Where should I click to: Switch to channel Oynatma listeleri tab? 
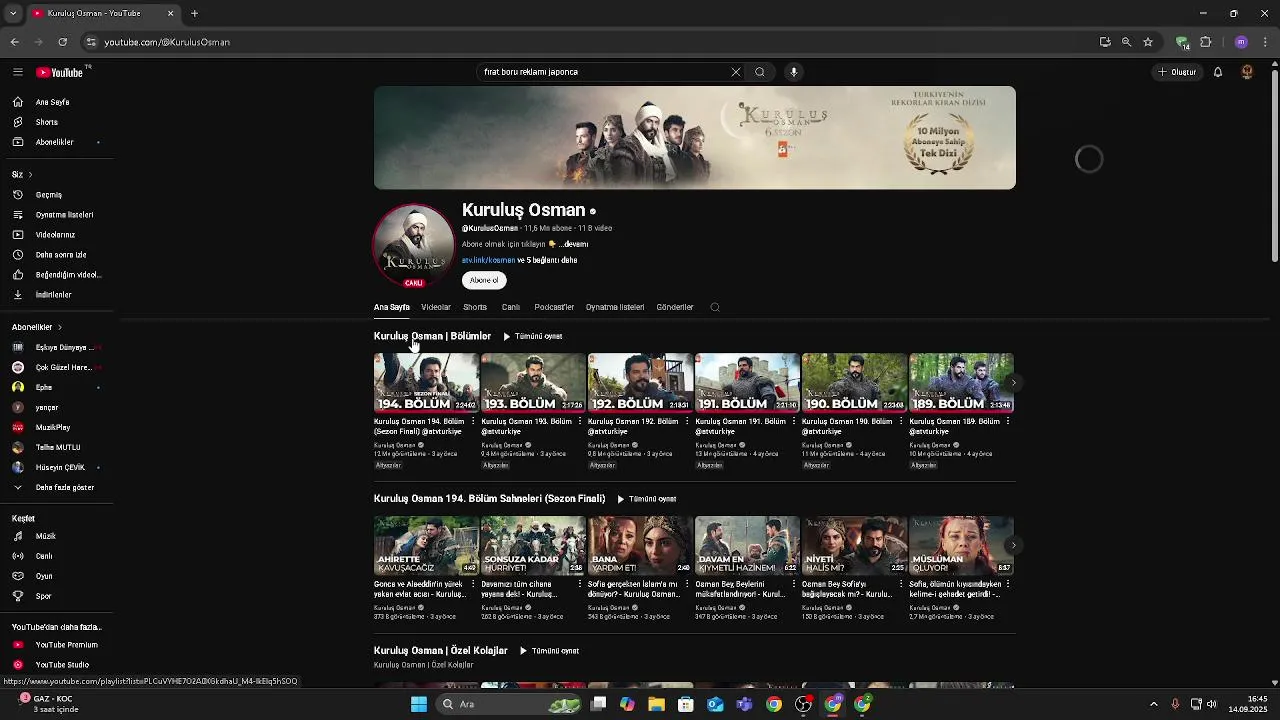[615, 307]
